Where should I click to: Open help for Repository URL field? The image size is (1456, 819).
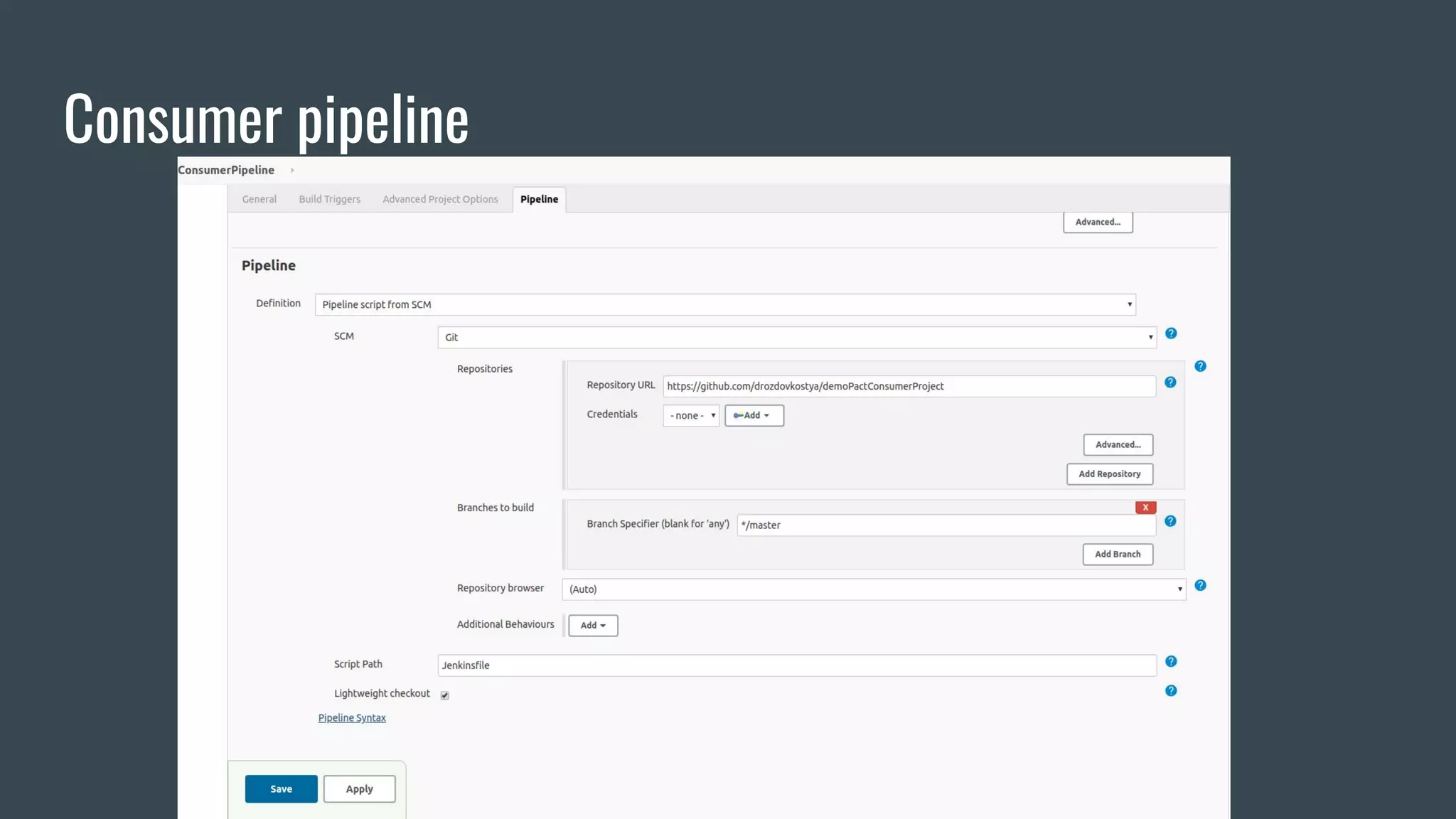click(x=1170, y=382)
